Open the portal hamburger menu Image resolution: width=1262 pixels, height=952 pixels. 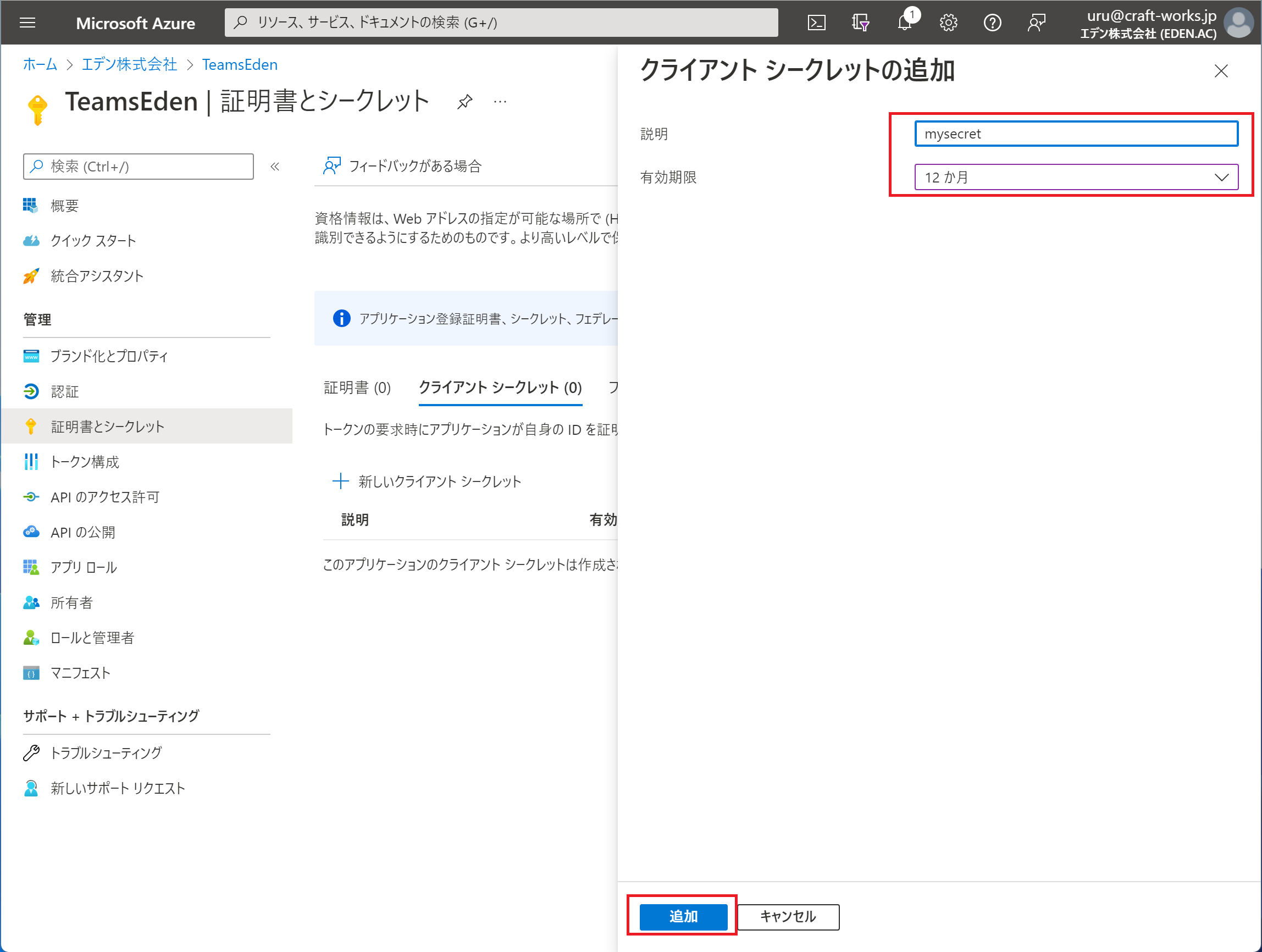coord(27,23)
